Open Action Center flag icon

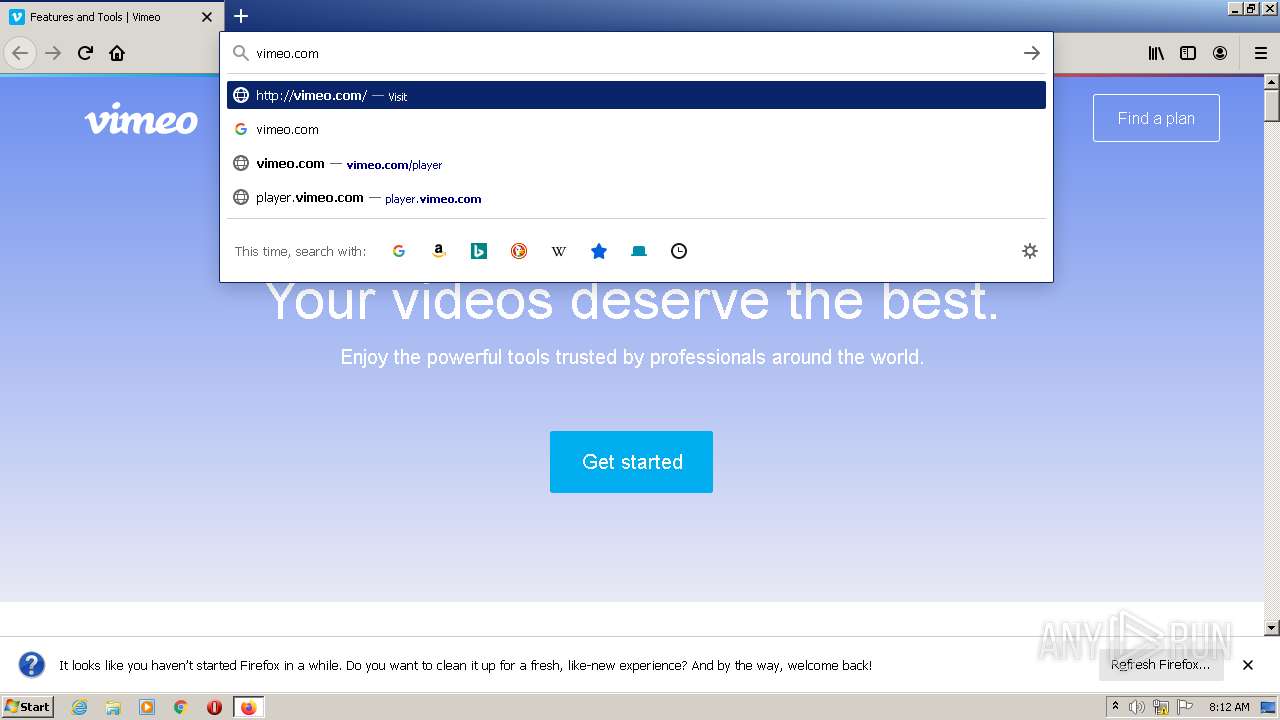[x=1185, y=707]
